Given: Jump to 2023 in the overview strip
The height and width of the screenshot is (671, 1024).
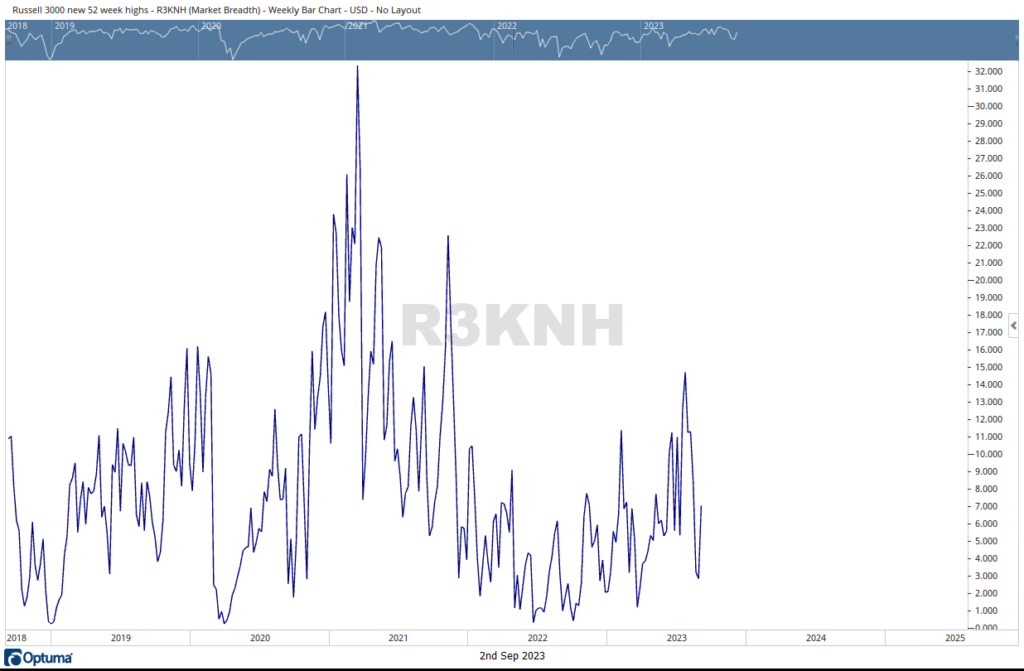Looking at the screenshot, I should [x=653, y=25].
